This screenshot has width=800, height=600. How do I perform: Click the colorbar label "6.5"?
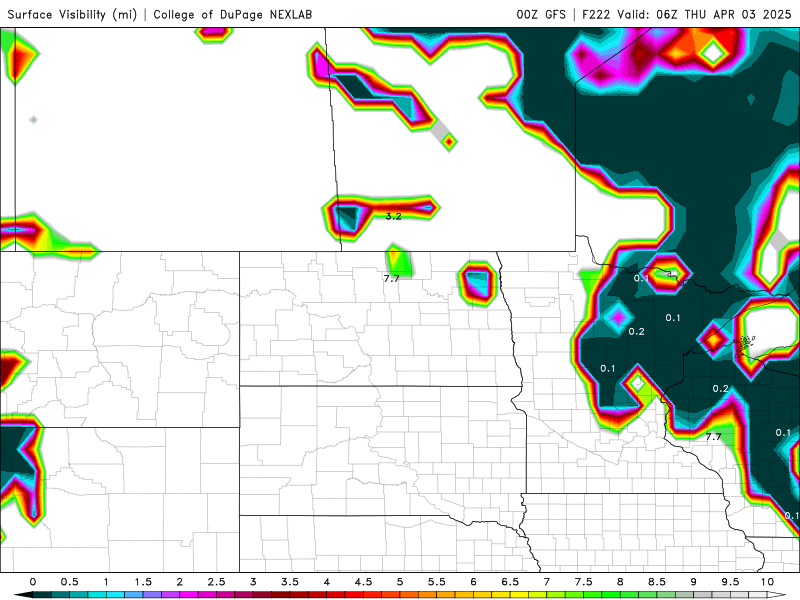coord(510,582)
